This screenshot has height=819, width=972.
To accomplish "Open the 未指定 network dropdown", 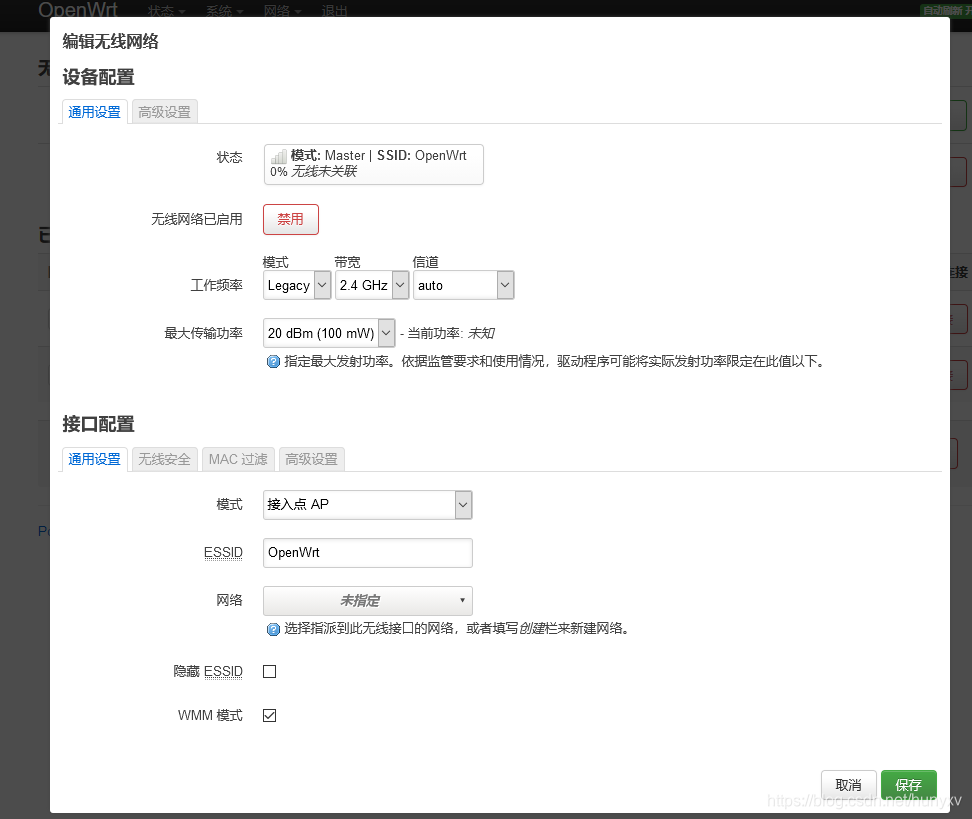I will [368, 601].
